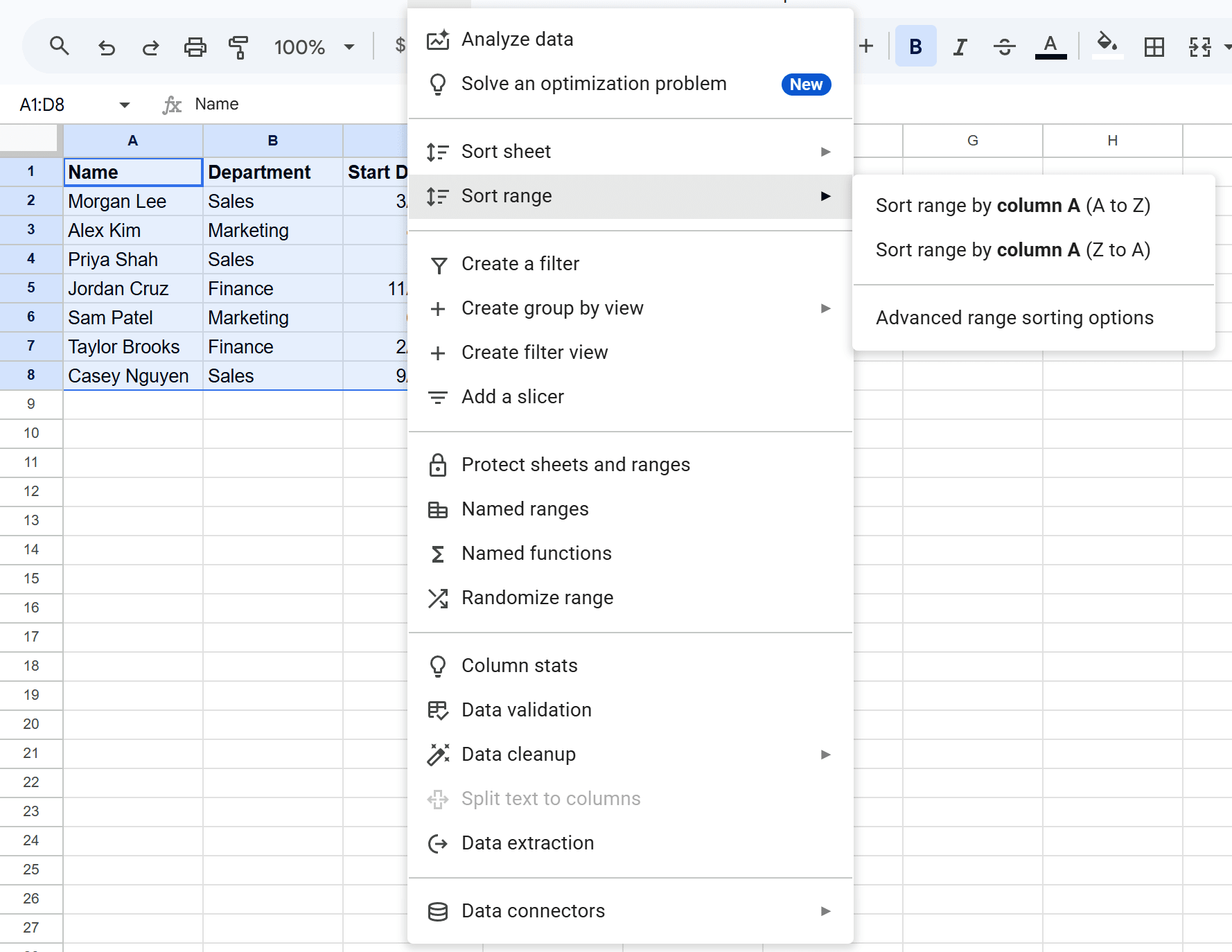
Task: Open Named functions
Action: [631, 554]
